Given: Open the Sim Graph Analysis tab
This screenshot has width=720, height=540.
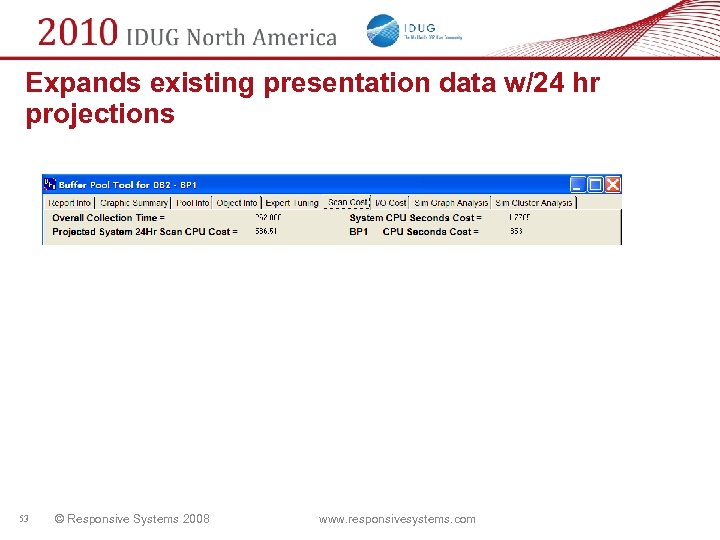Looking at the screenshot, I should pyautogui.click(x=450, y=202).
